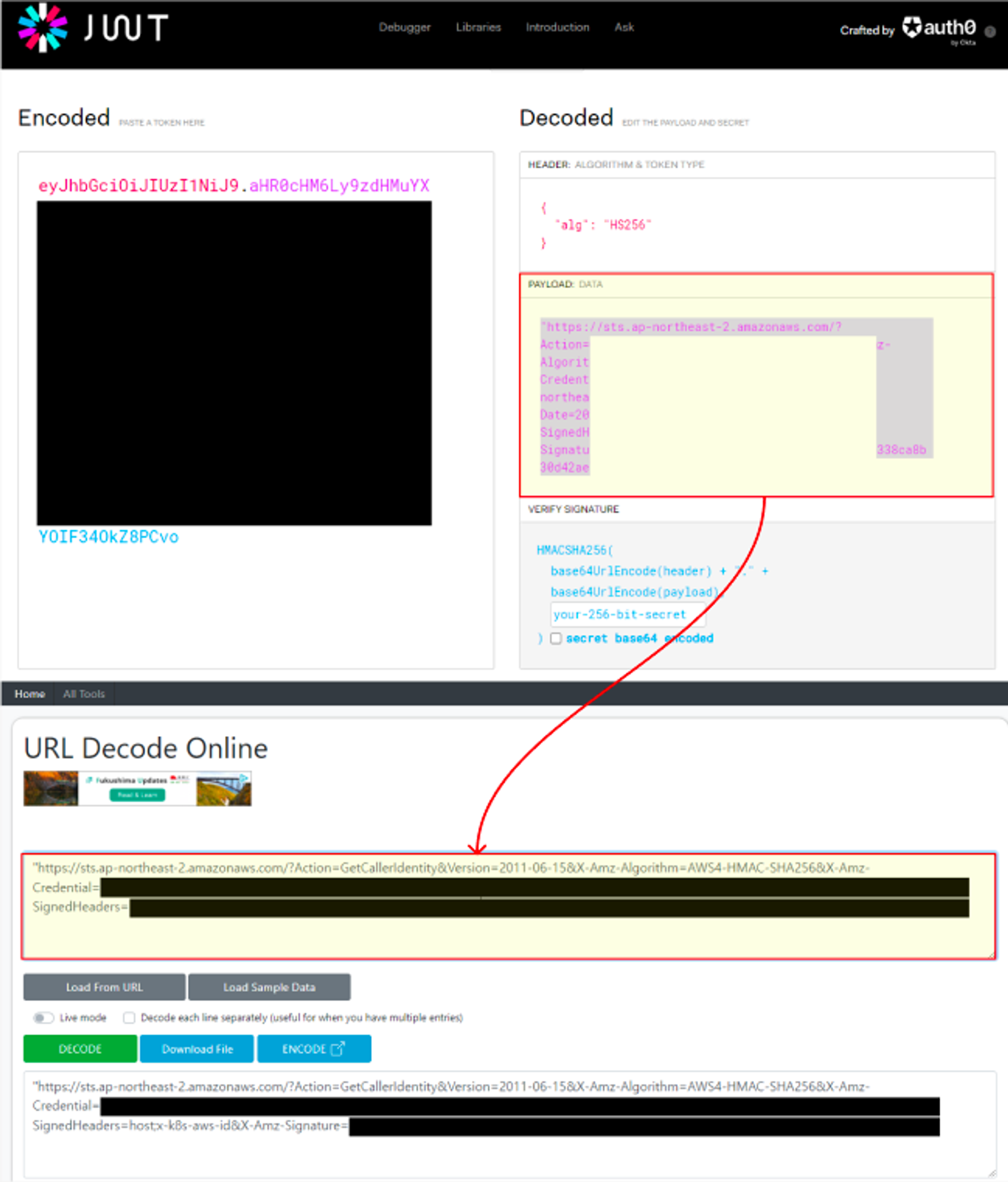Image resolution: width=1008 pixels, height=1182 pixels.
Task: Click the Download File button
Action: pyautogui.click(x=197, y=1048)
